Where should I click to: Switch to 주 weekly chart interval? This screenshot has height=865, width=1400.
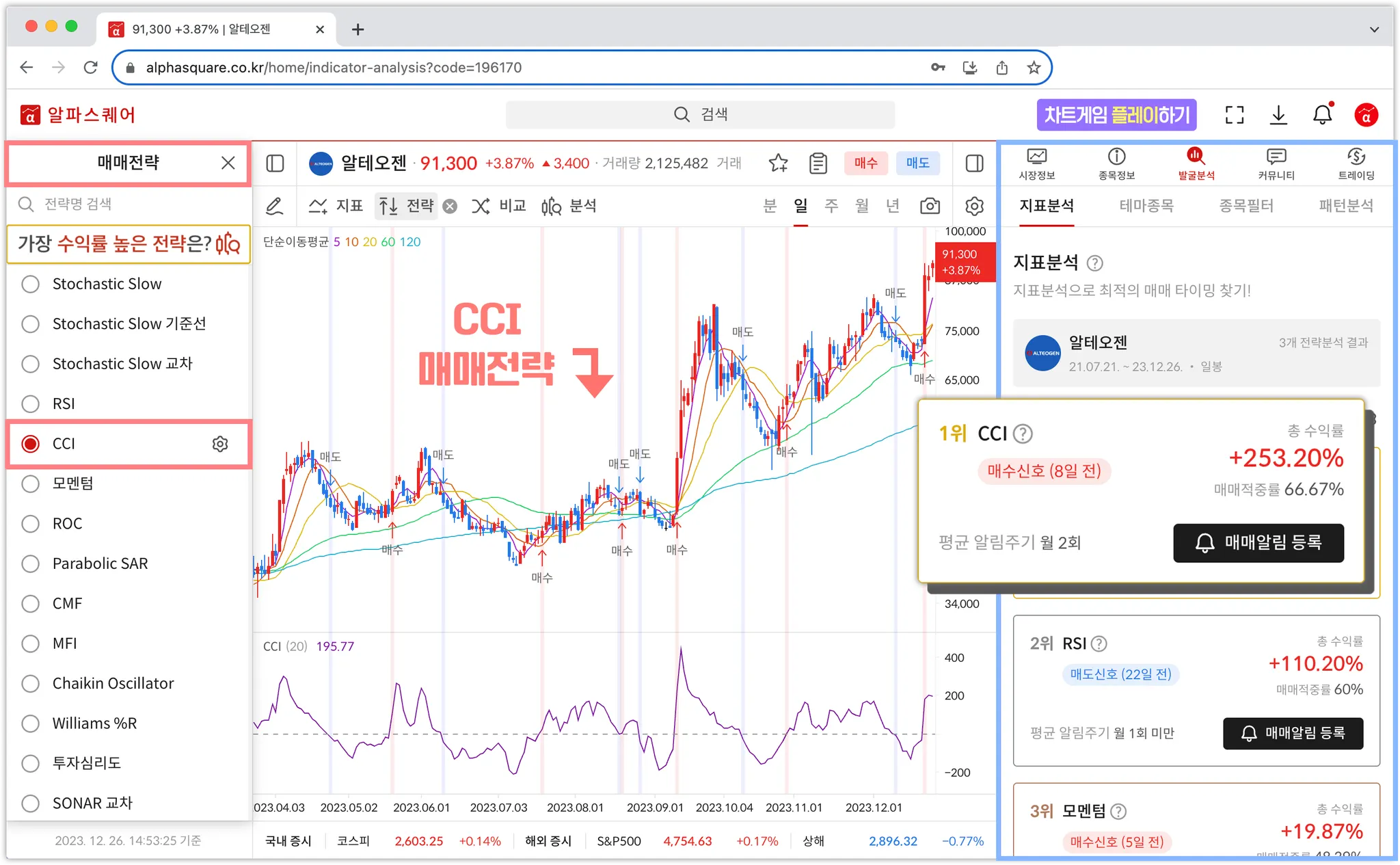[x=831, y=206]
